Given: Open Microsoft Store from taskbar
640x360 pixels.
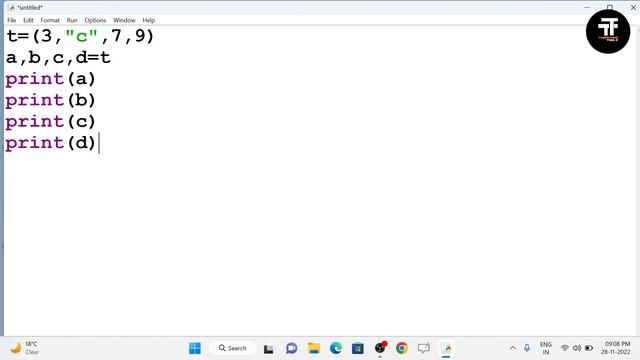Looking at the screenshot, I should click(x=358, y=348).
